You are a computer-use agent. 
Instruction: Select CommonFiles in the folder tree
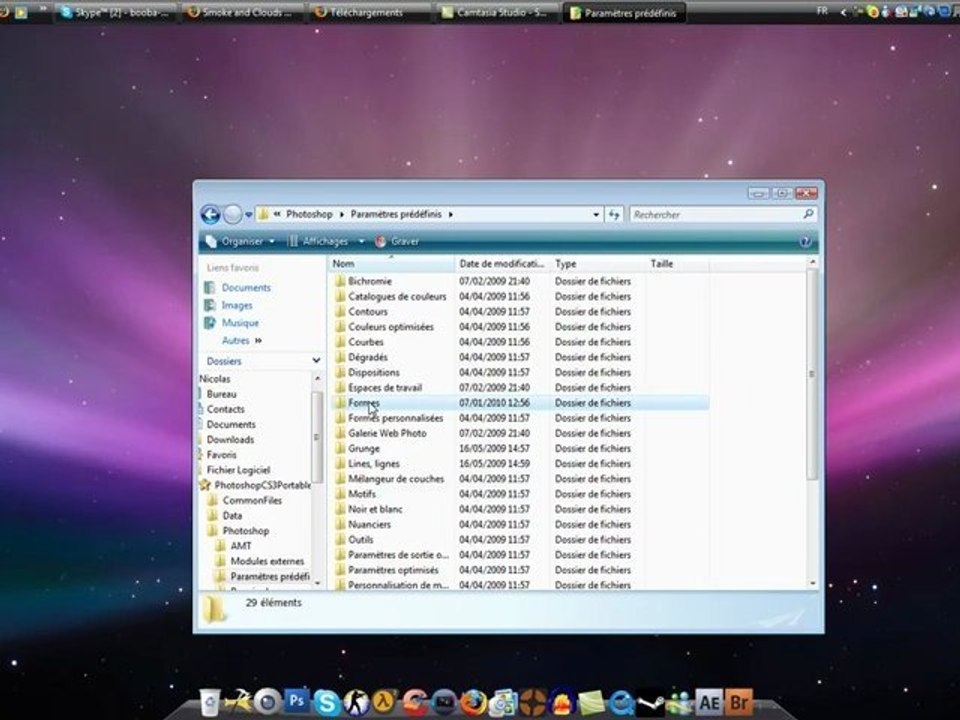252,500
